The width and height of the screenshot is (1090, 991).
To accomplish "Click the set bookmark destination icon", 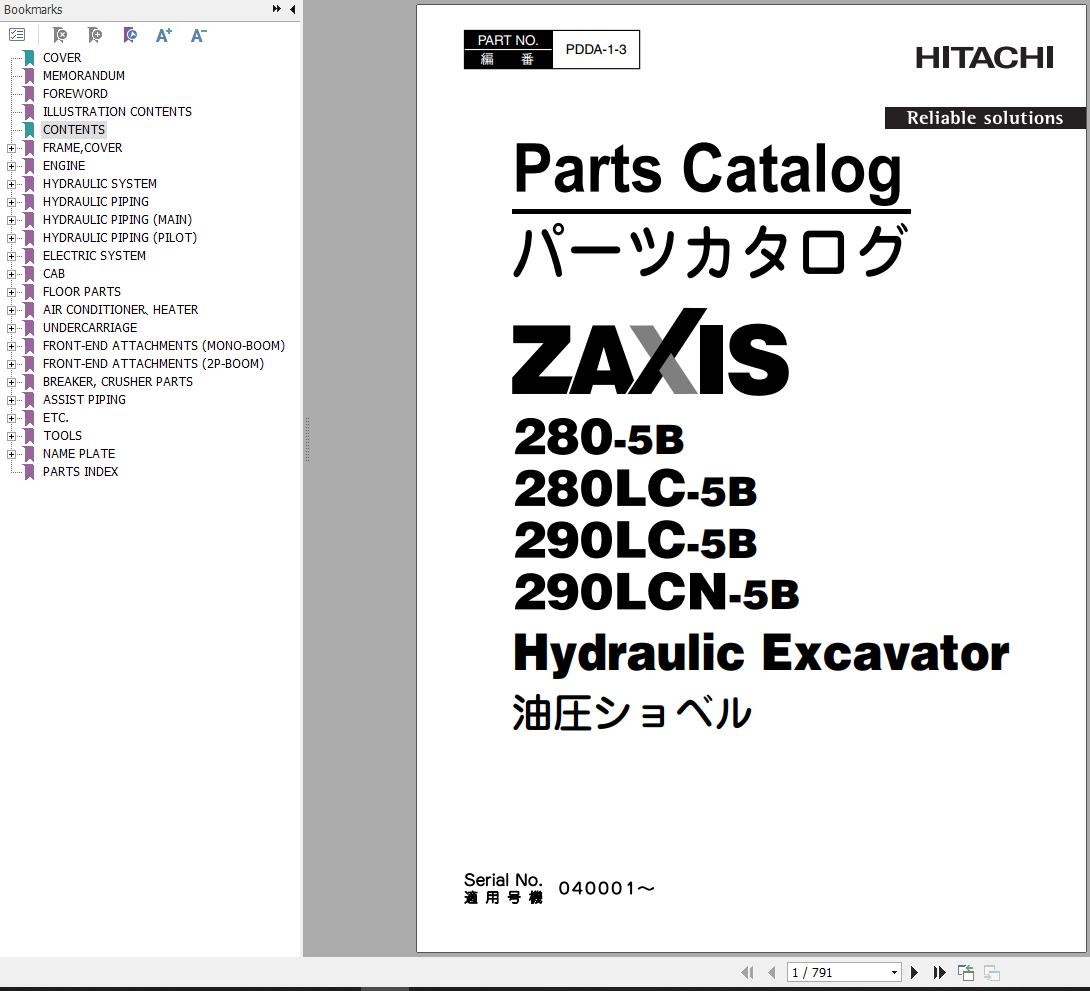I will tap(129, 35).
